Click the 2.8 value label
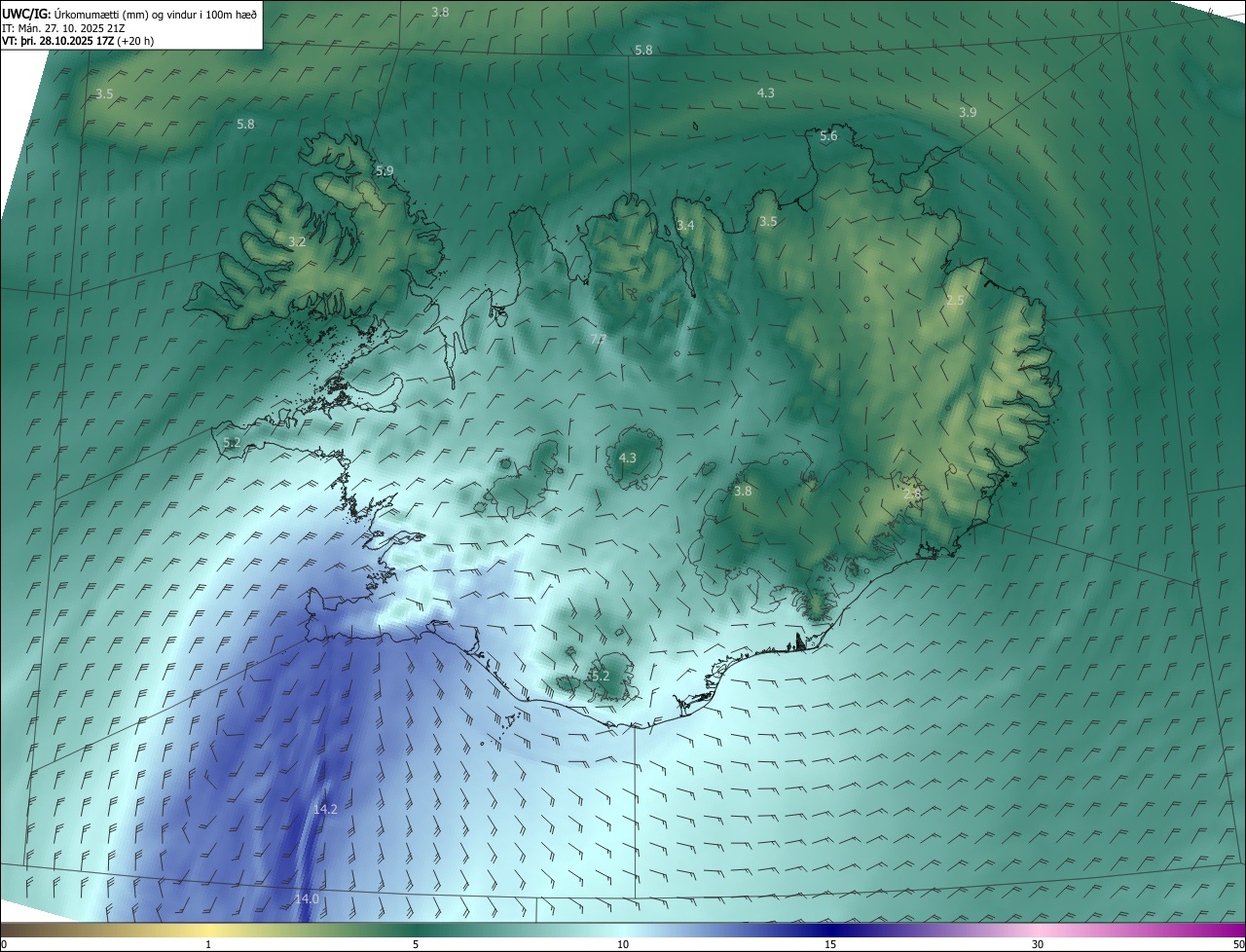 click(x=912, y=494)
